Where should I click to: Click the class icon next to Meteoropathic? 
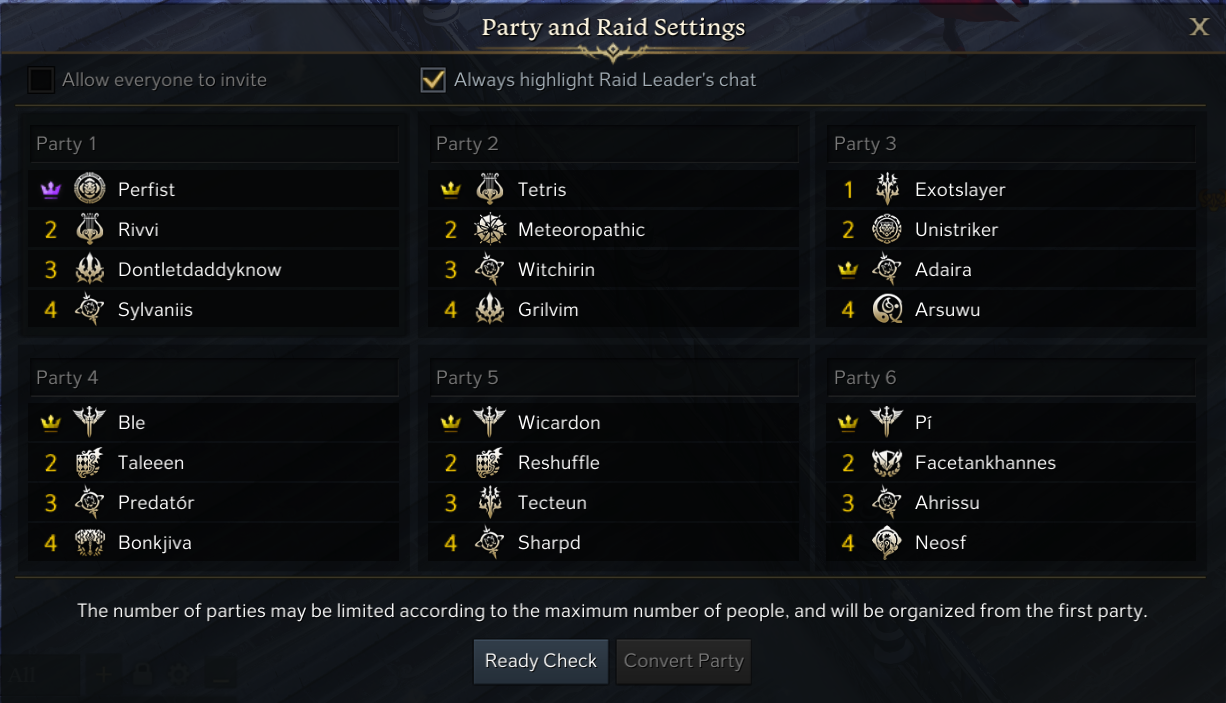490,230
